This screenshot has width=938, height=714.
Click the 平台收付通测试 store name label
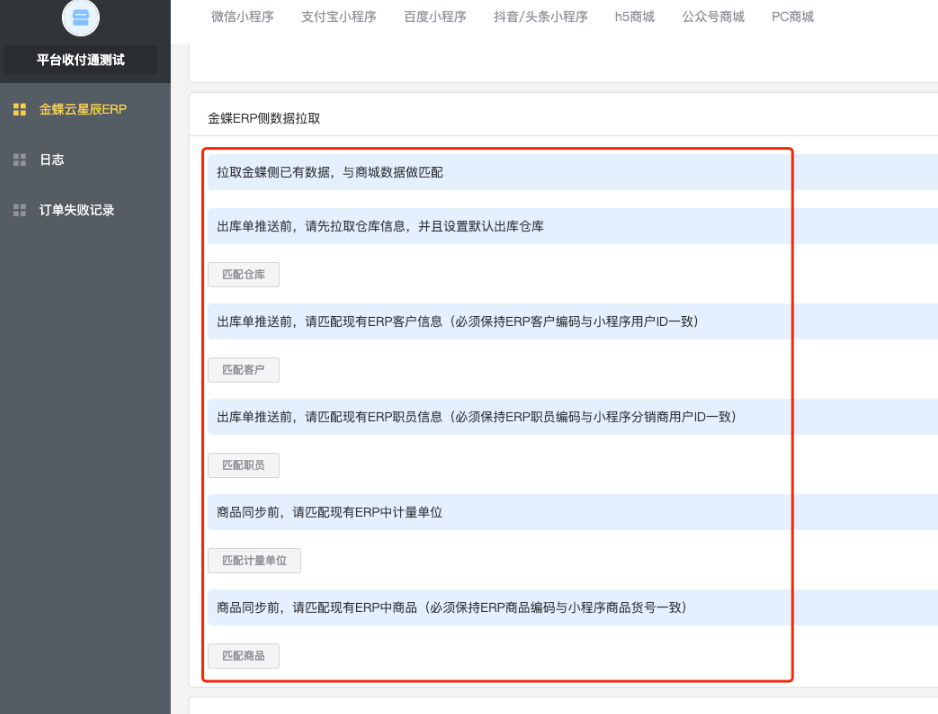point(81,60)
